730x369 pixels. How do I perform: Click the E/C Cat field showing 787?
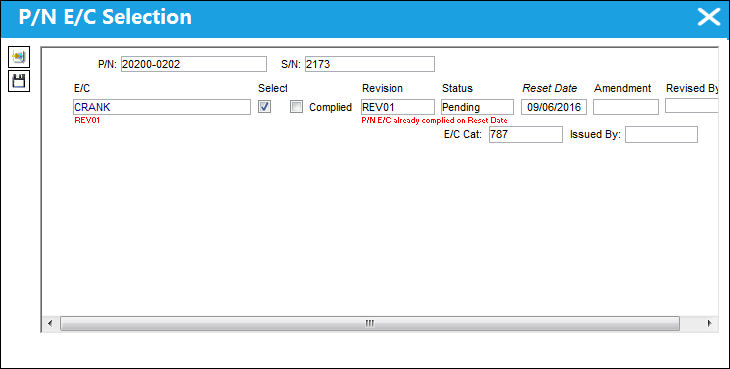point(526,135)
